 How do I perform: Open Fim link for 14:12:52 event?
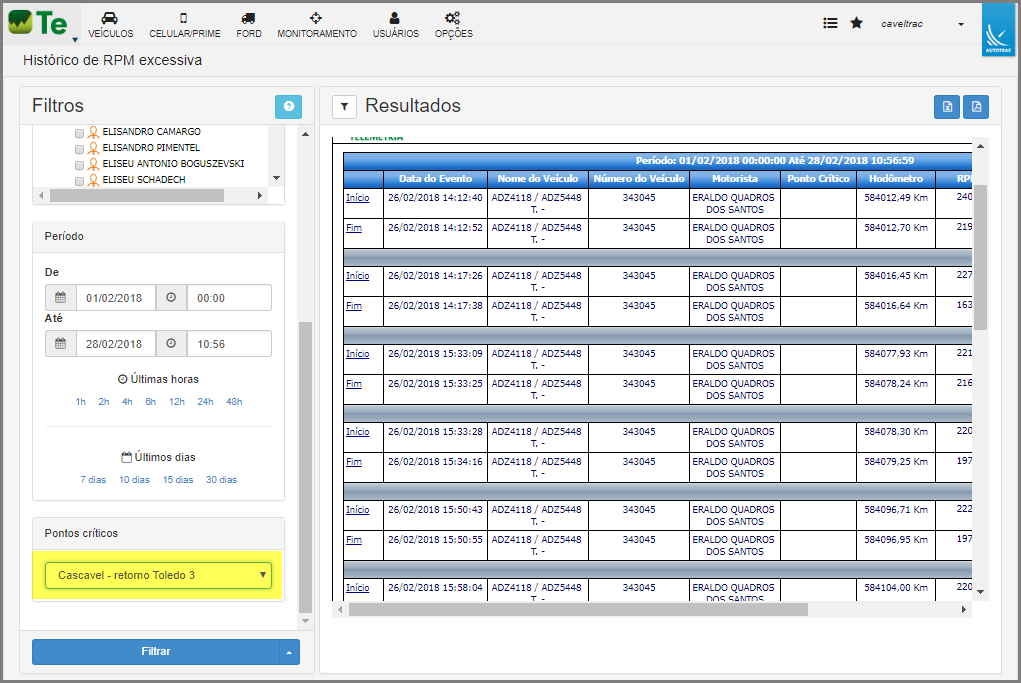pyautogui.click(x=354, y=227)
